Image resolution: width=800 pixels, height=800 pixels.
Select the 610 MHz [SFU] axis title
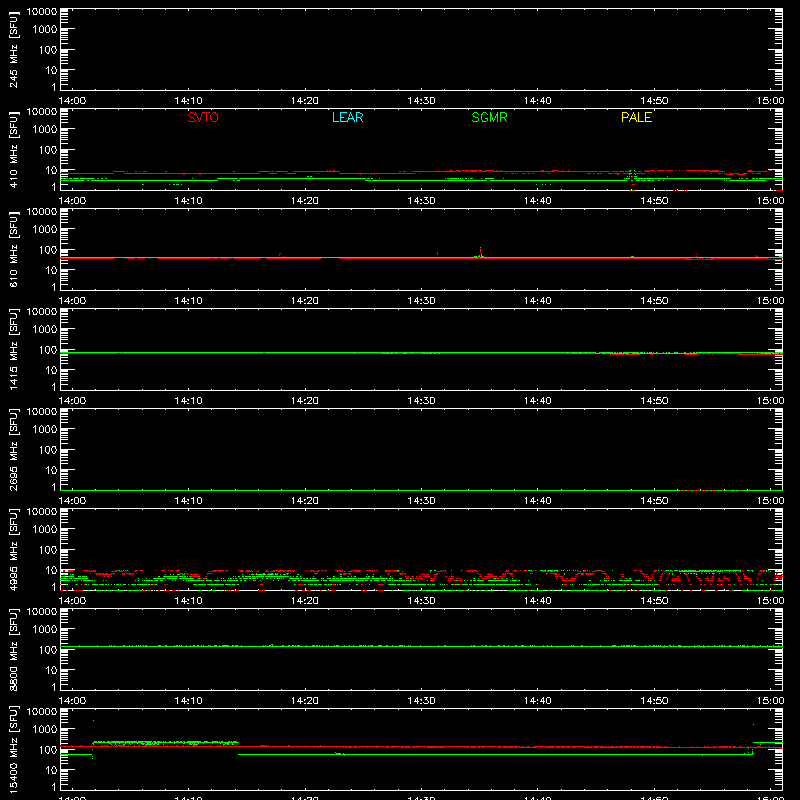pos(13,249)
